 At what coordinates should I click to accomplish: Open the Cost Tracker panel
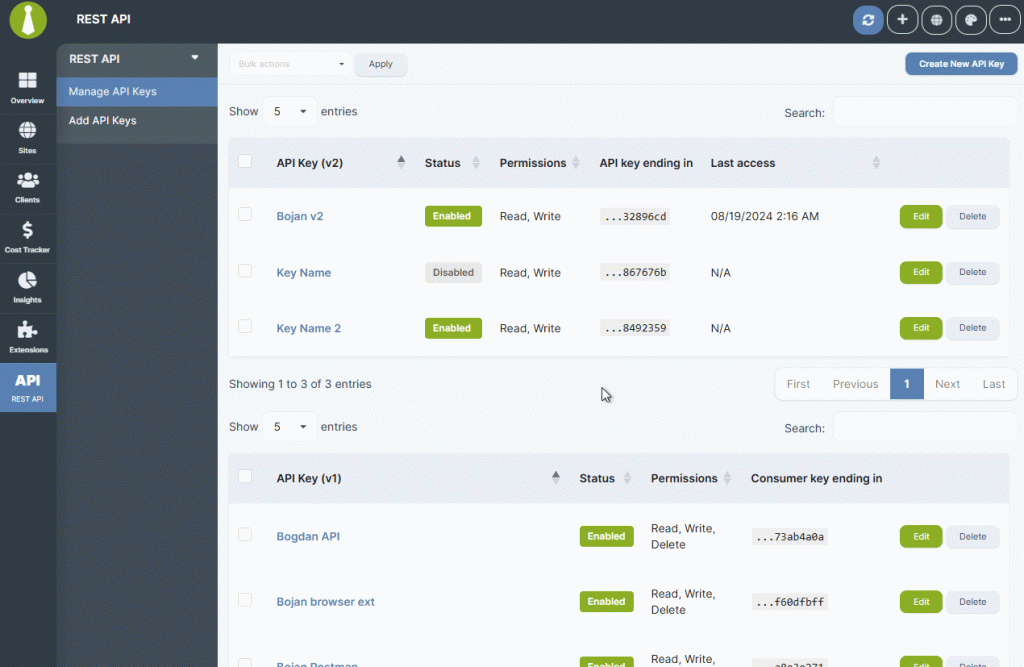pos(28,236)
